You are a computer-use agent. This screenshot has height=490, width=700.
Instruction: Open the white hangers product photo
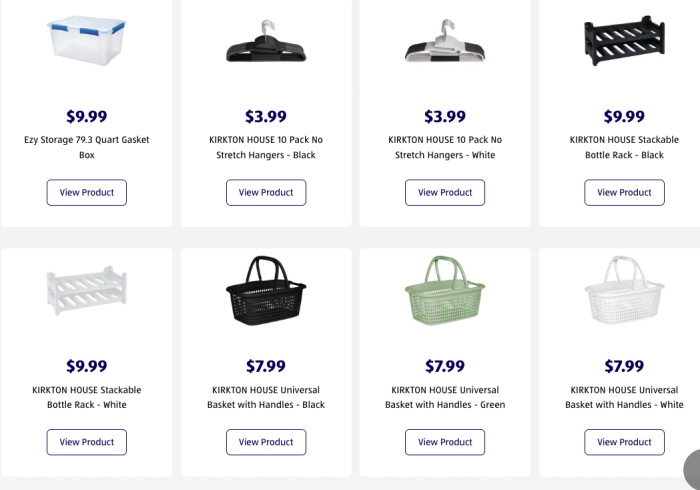[x=445, y=42]
